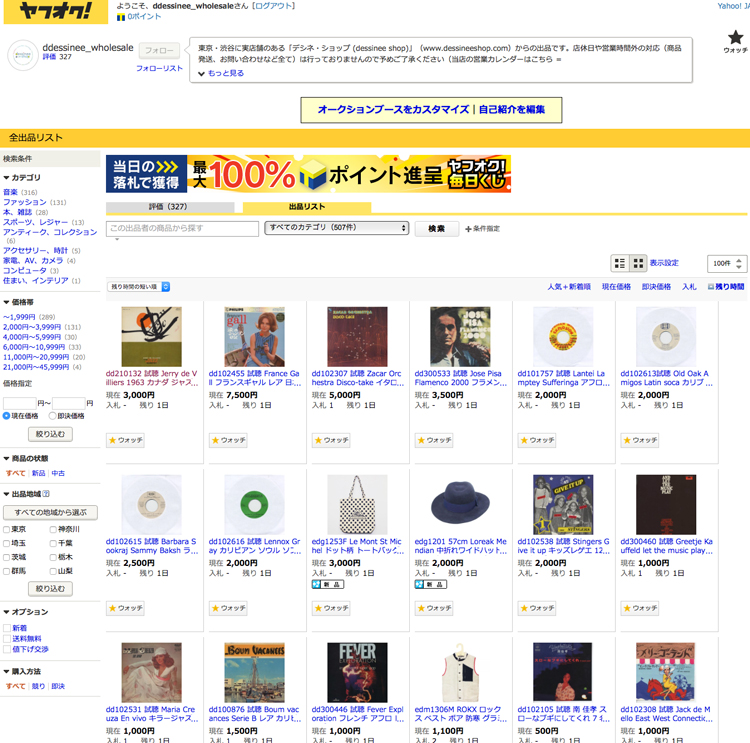Check the 千葉 region checkbox

(x=53, y=543)
